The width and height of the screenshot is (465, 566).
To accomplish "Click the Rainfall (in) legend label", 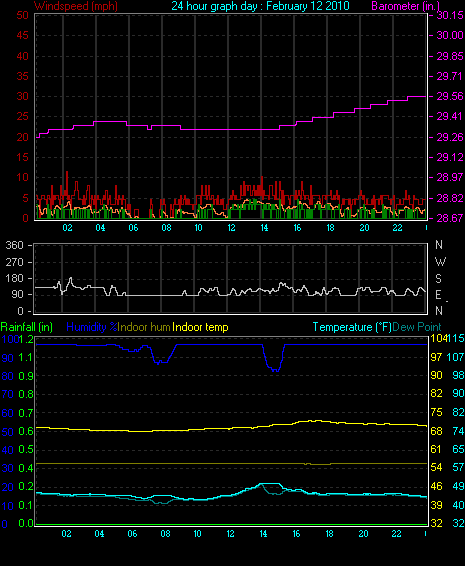I will click(x=27, y=327).
